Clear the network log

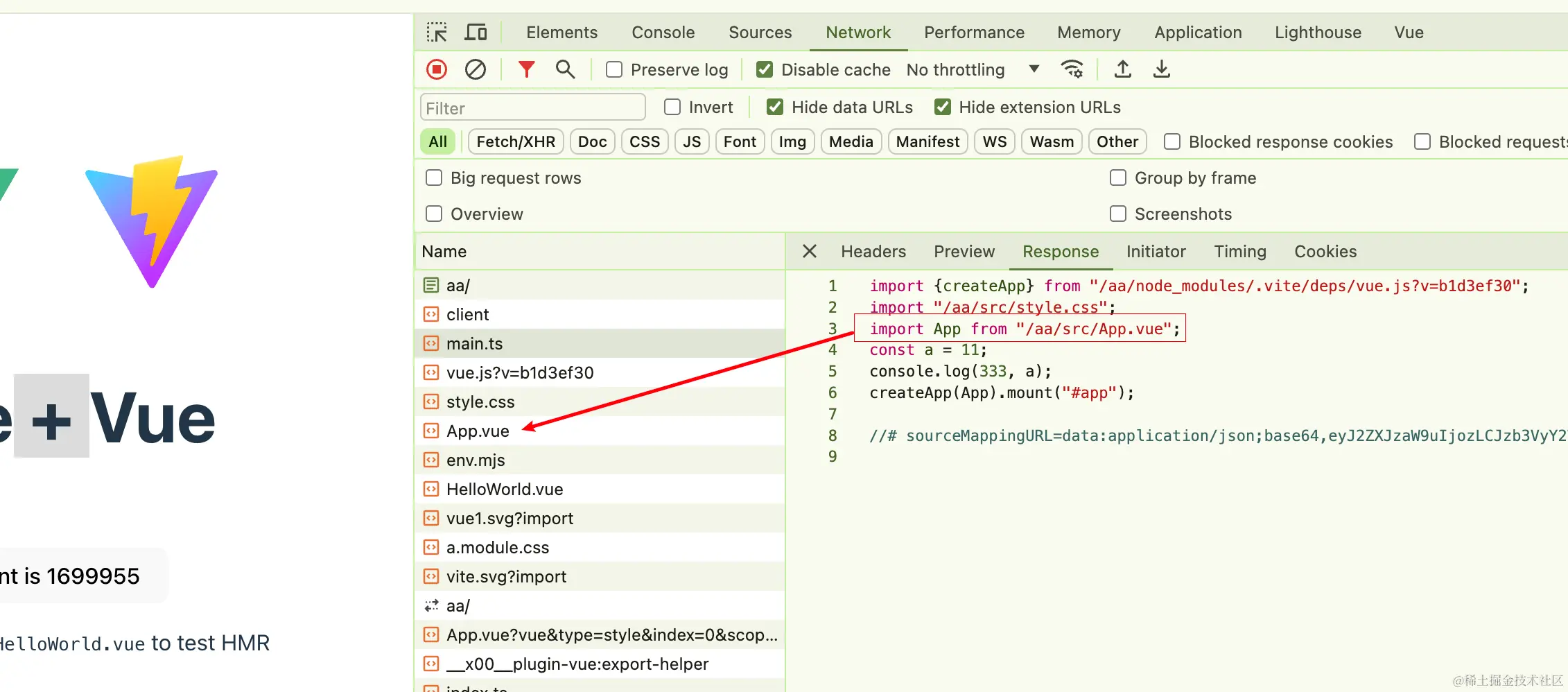tap(476, 69)
